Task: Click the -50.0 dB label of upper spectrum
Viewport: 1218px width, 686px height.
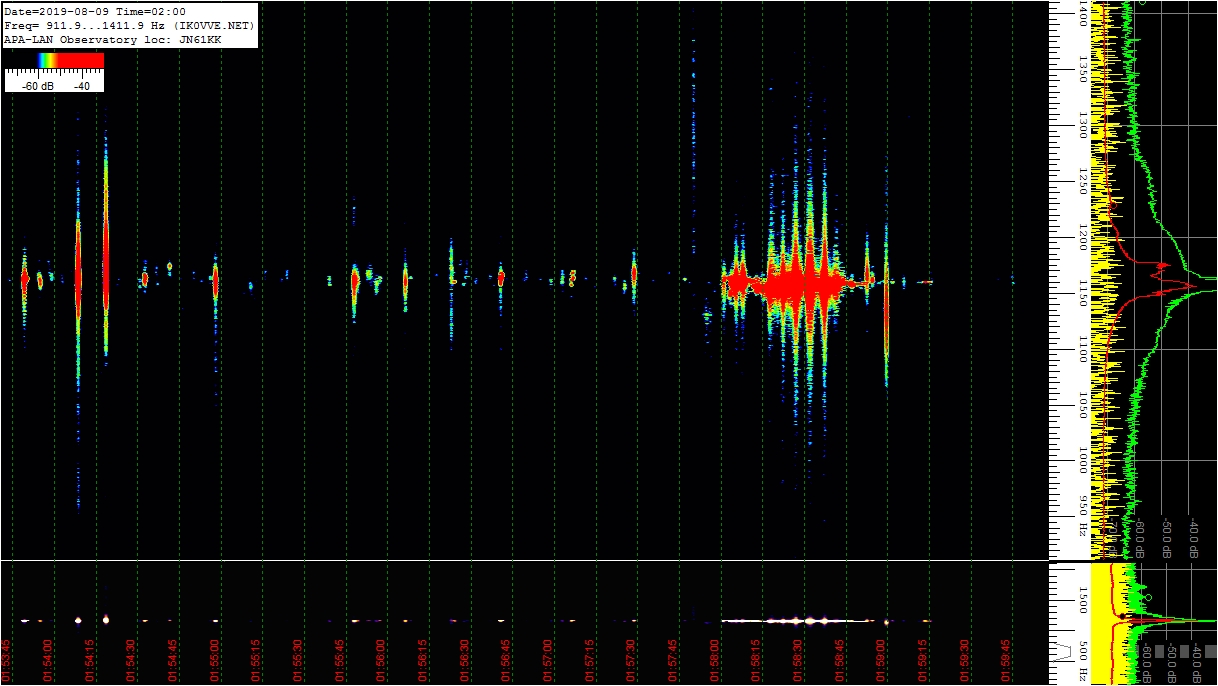Action: [1166, 538]
